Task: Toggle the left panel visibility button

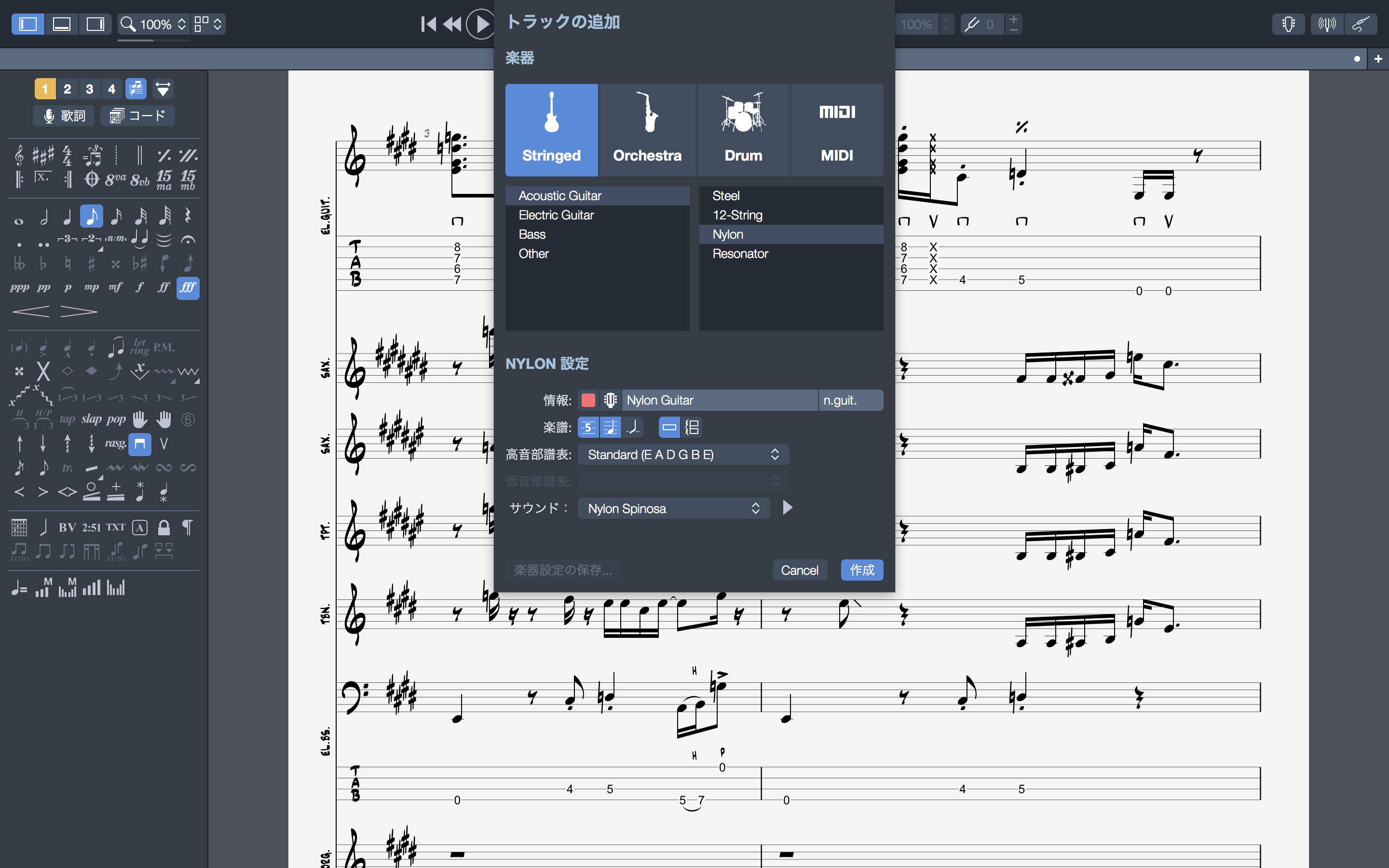Action: coord(28,24)
